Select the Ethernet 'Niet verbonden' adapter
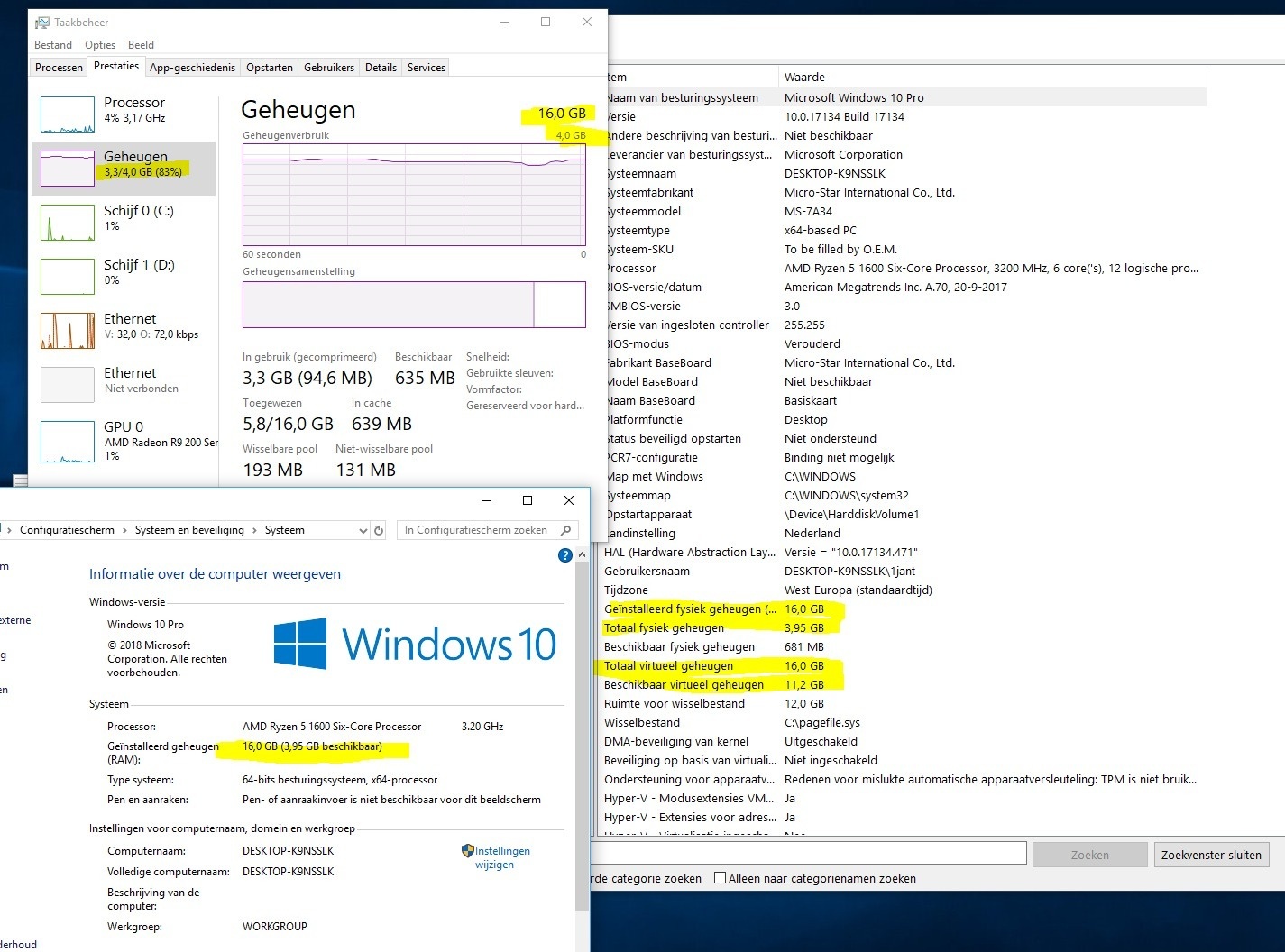The height and width of the screenshot is (952, 1285). 68,385
